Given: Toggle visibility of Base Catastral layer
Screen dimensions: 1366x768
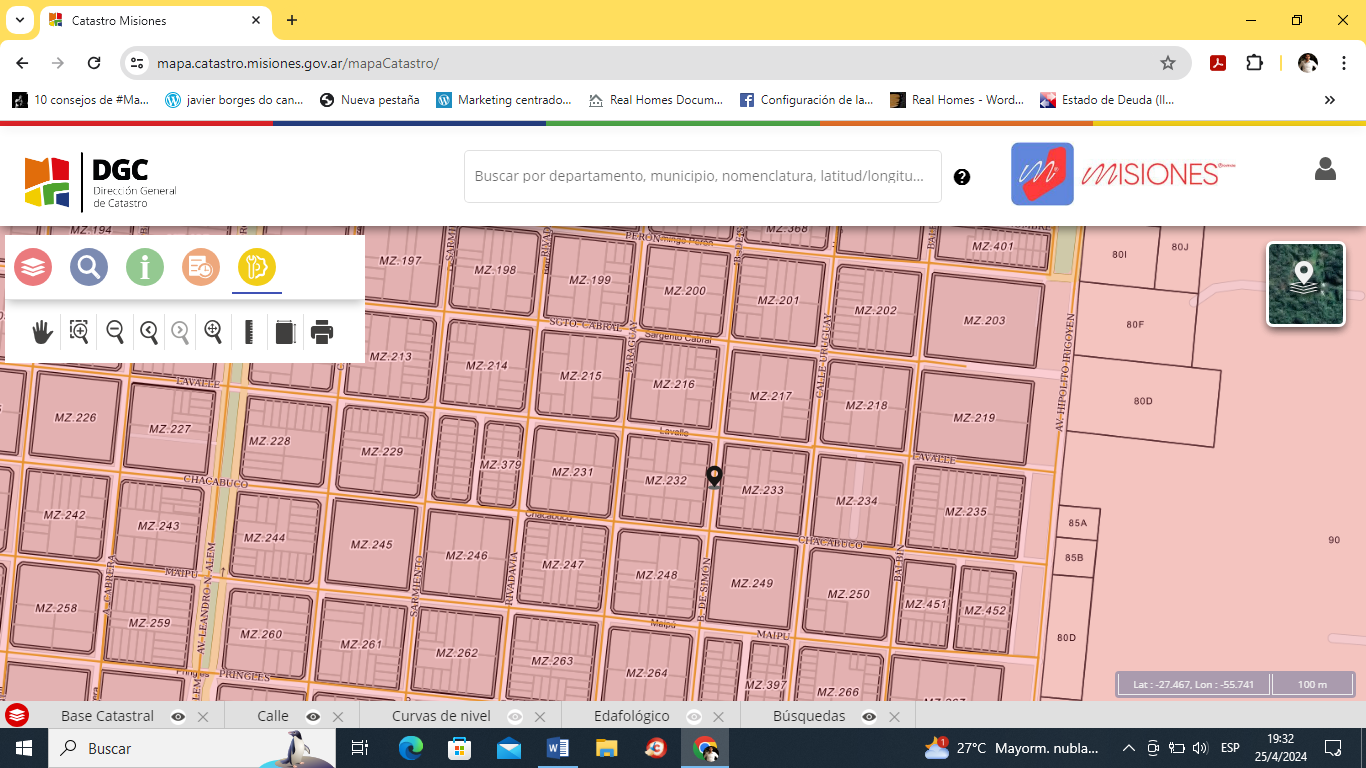Looking at the screenshot, I should coord(178,716).
